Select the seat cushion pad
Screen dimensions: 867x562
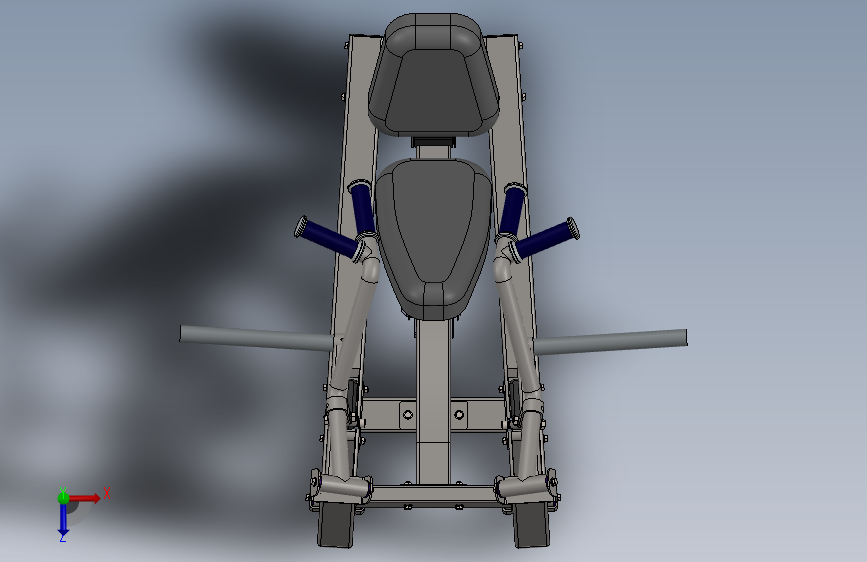(x=434, y=239)
